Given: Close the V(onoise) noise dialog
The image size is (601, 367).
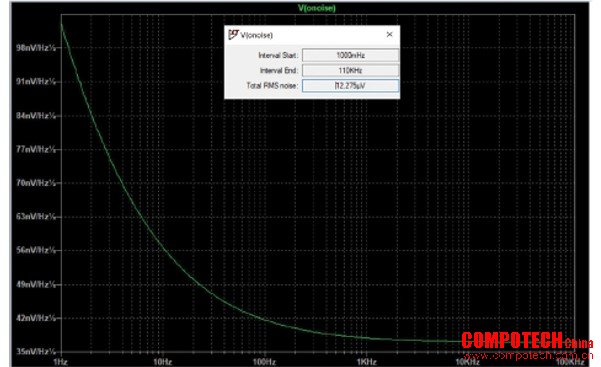Looking at the screenshot, I should pyautogui.click(x=389, y=35).
